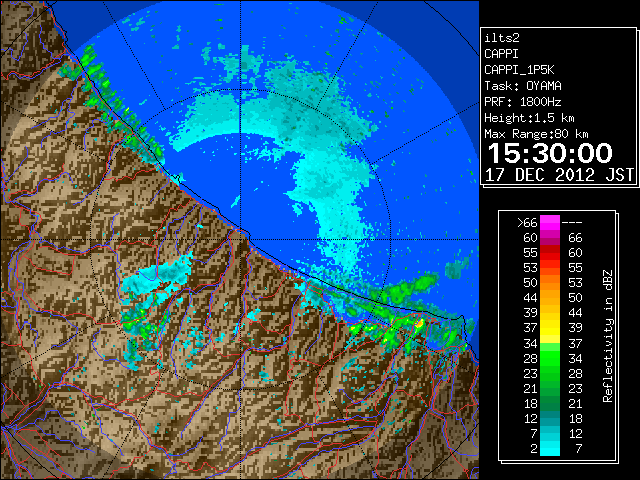This screenshot has width=640, height=480.
Task: Select the ilts2 label in info box
Action: tap(502, 38)
